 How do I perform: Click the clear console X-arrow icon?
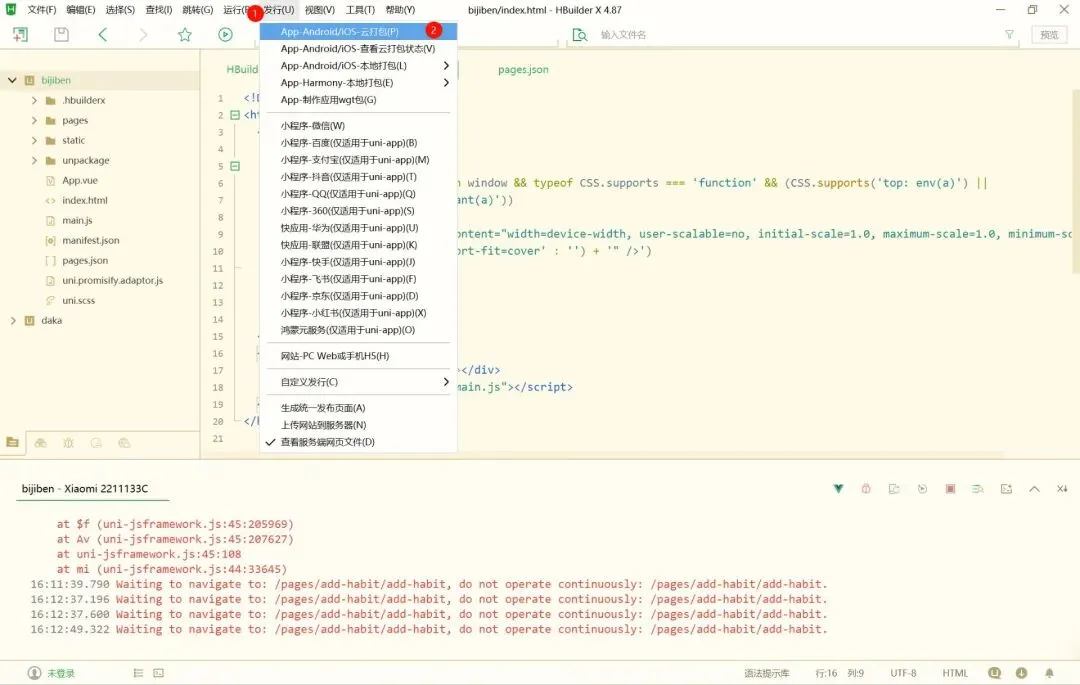(x=1062, y=489)
